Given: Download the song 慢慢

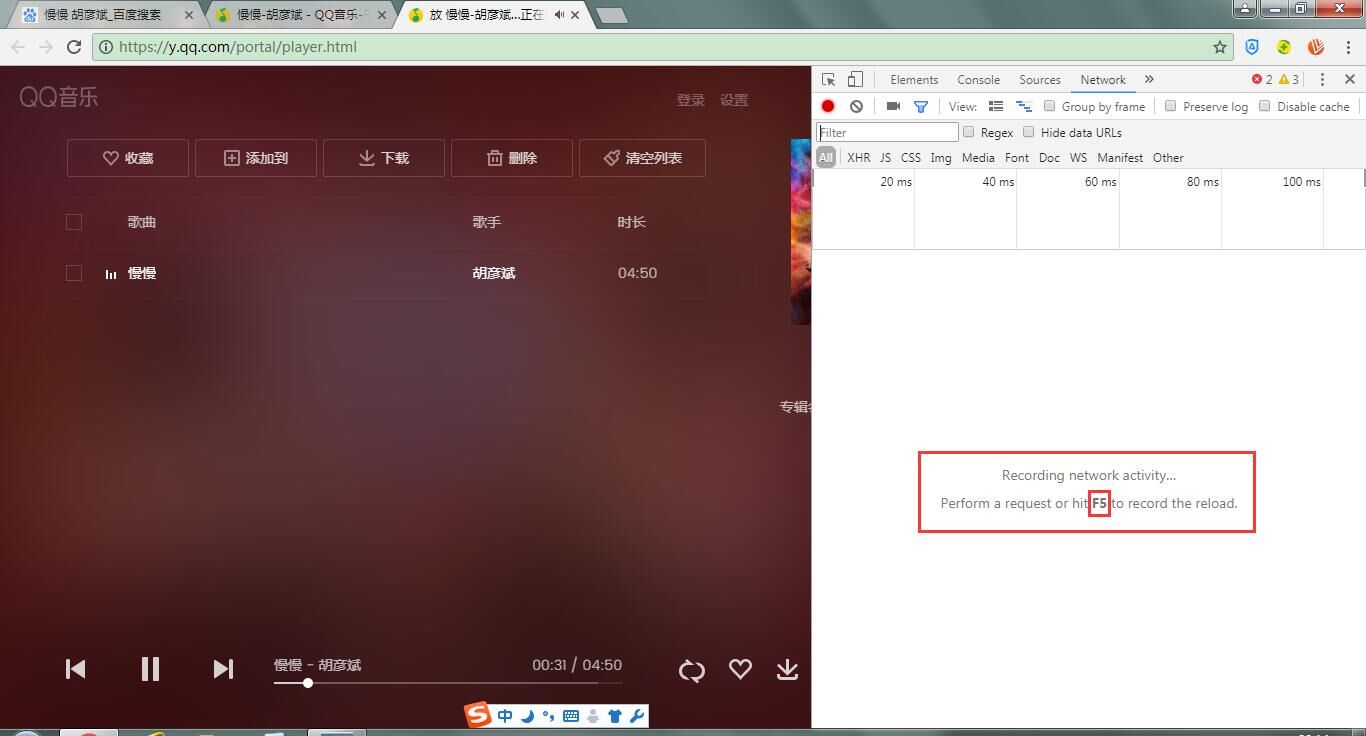Looking at the screenshot, I should pos(787,669).
